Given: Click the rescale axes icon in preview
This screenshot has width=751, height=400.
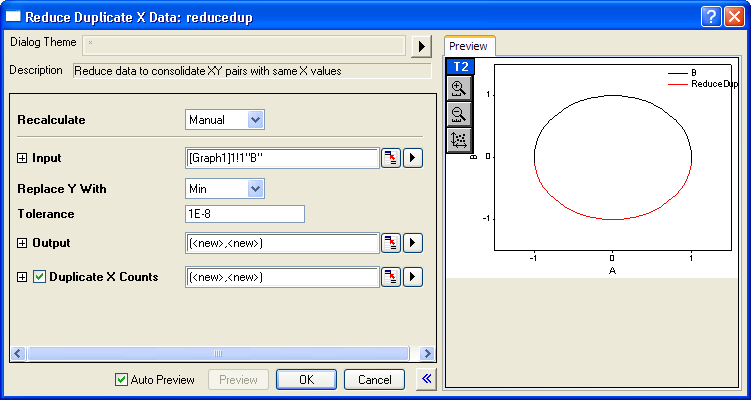Looking at the screenshot, I should click(x=460, y=138).
